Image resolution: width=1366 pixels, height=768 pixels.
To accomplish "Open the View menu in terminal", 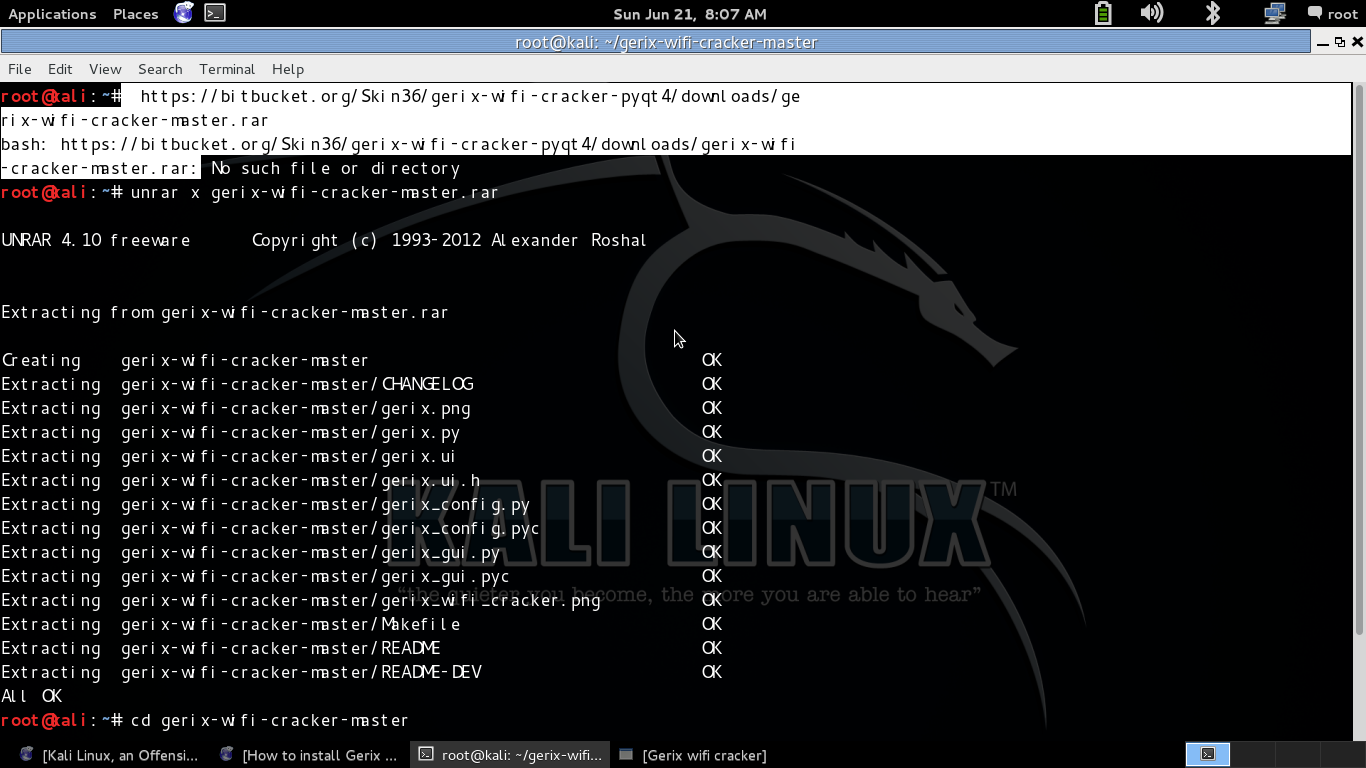I will (105, 69).
